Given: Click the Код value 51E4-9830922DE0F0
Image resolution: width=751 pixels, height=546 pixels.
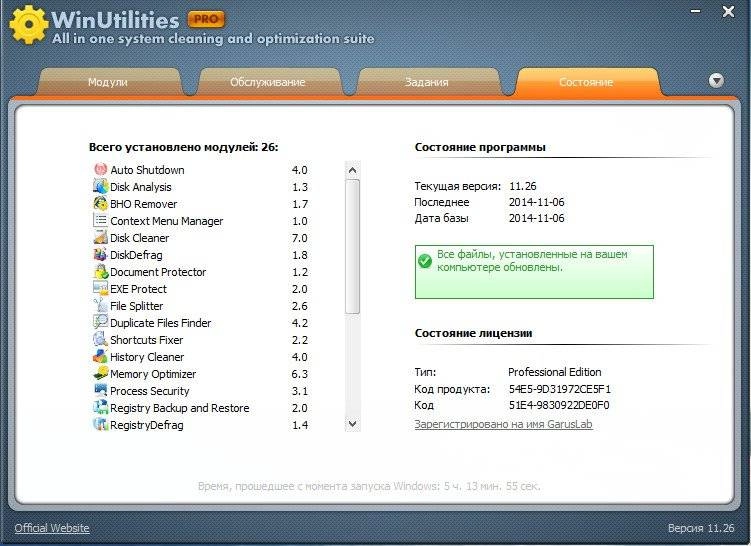Looking at the screenshot, I should (x=559, y=405).
